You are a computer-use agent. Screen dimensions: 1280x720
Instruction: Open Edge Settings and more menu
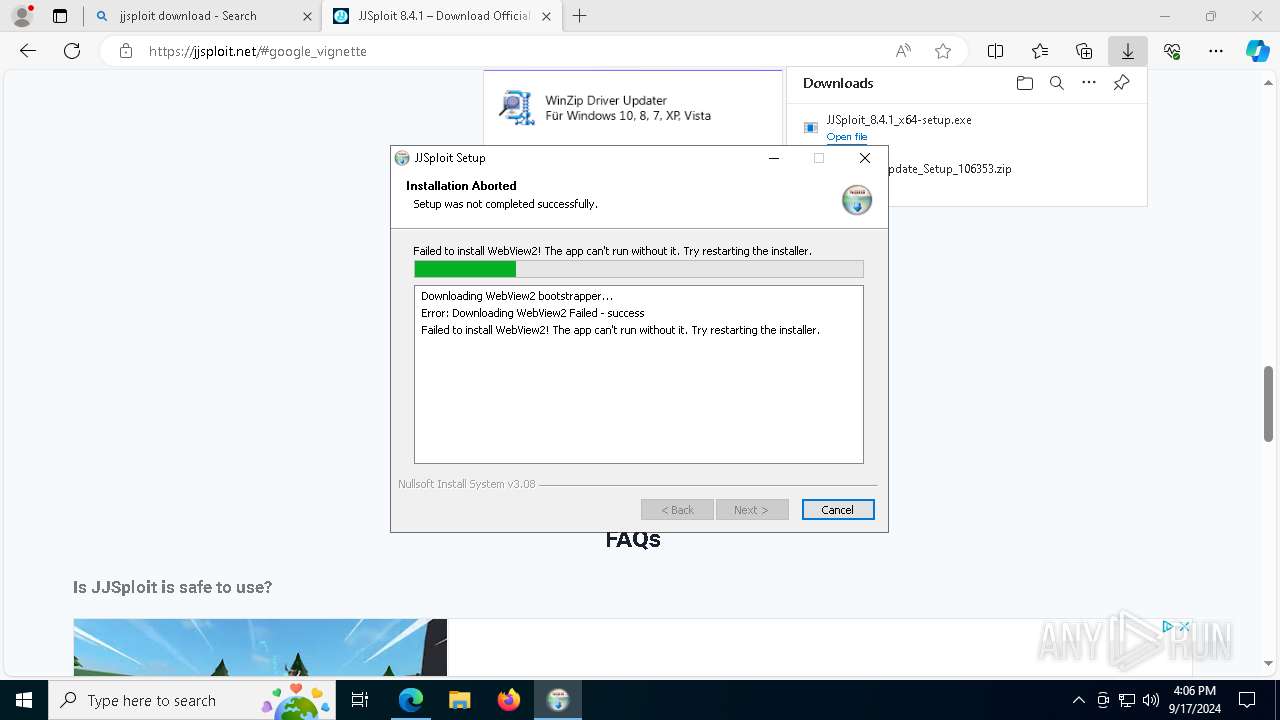click(x=1216, y=51)
